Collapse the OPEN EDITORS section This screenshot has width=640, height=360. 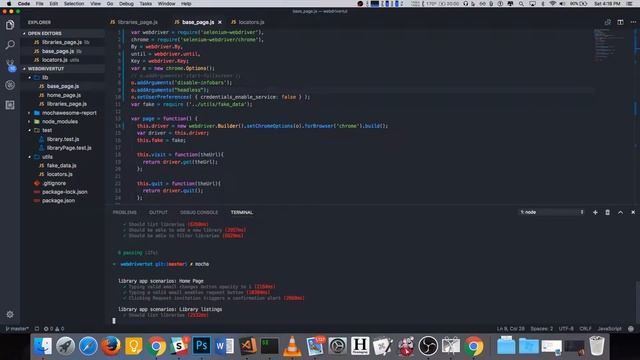(44, 33)
